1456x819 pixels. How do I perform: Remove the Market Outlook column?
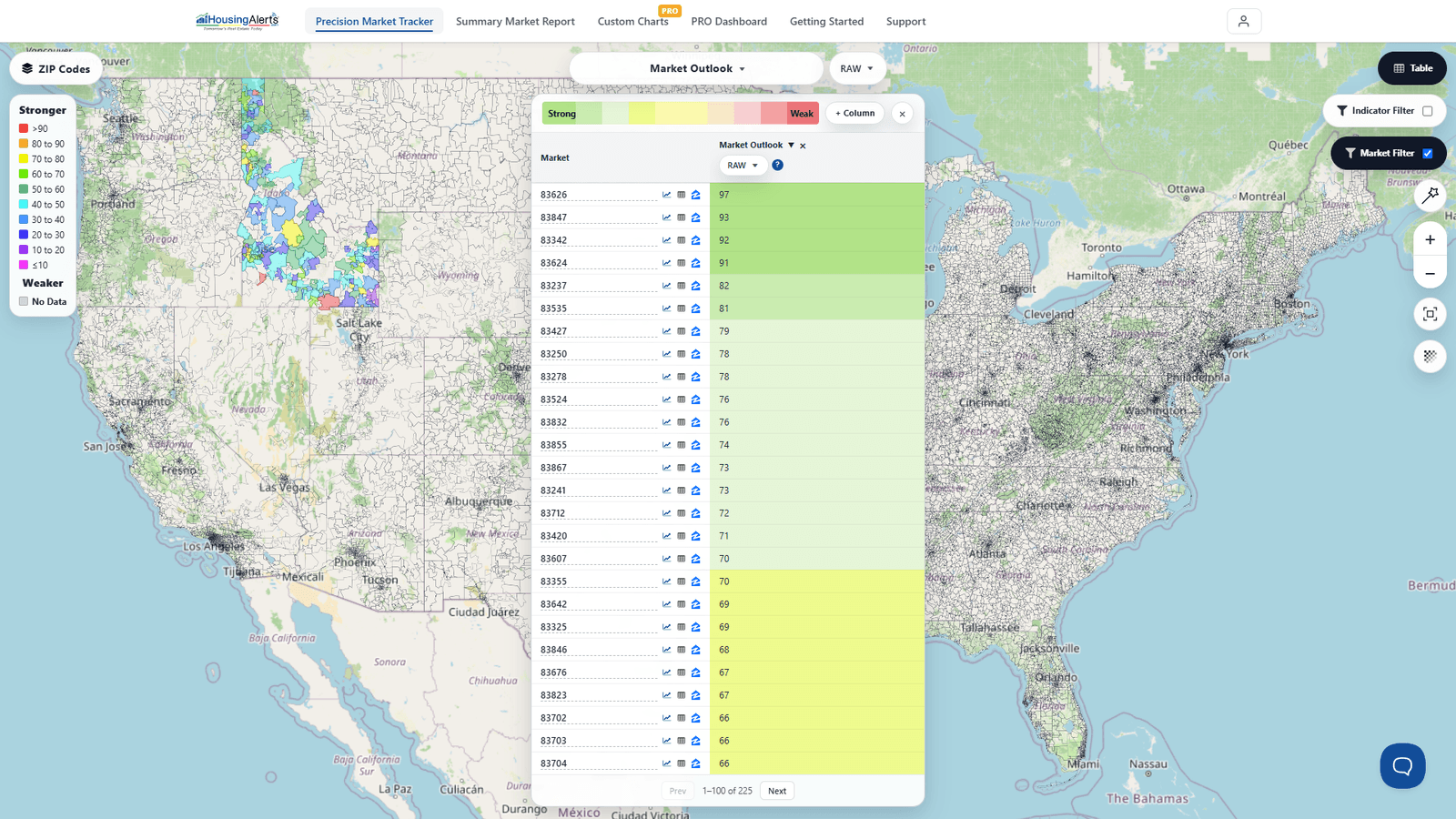coord(803,146)
